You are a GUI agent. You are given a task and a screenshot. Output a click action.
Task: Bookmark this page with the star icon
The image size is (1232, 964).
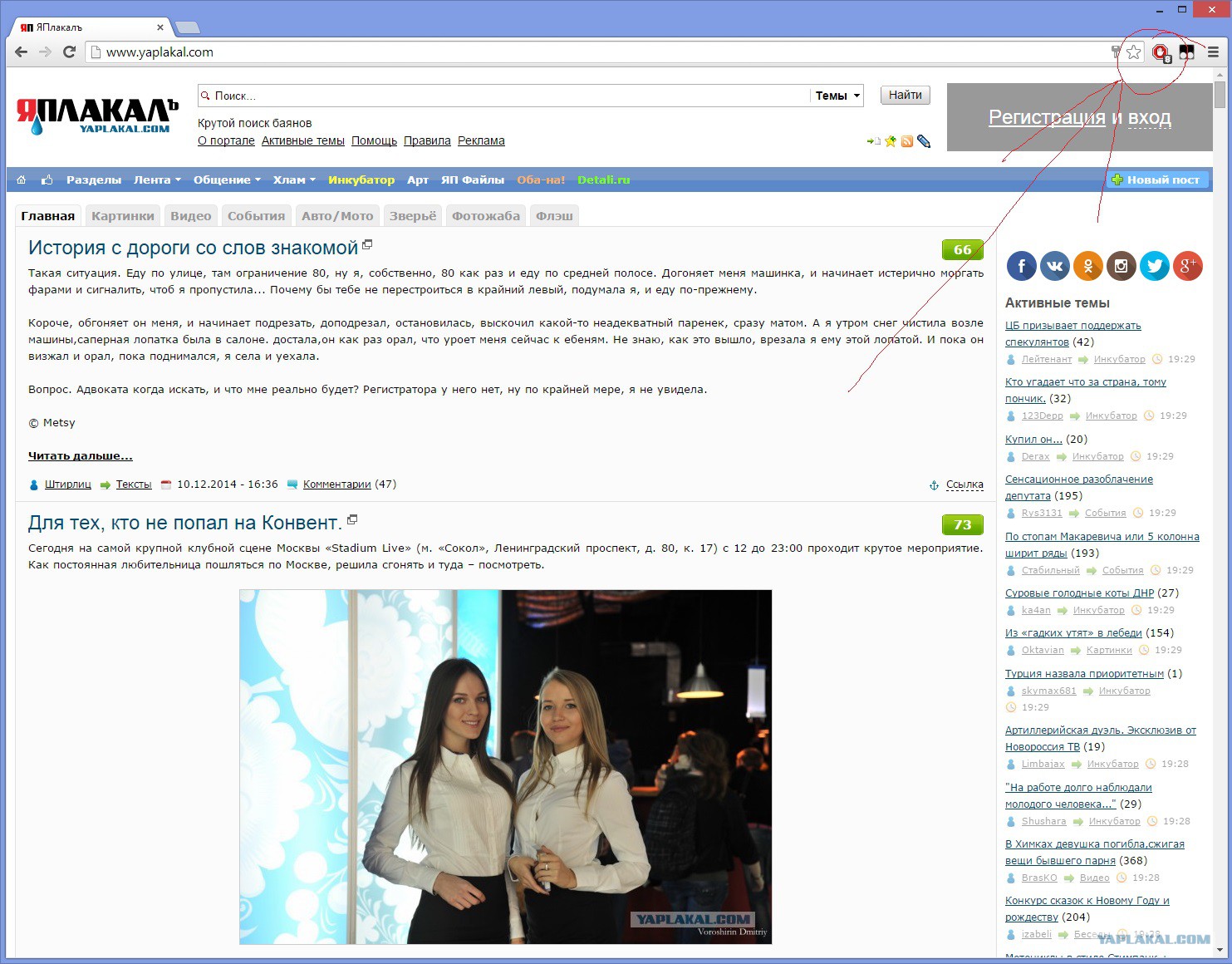tap(1134, 52)
